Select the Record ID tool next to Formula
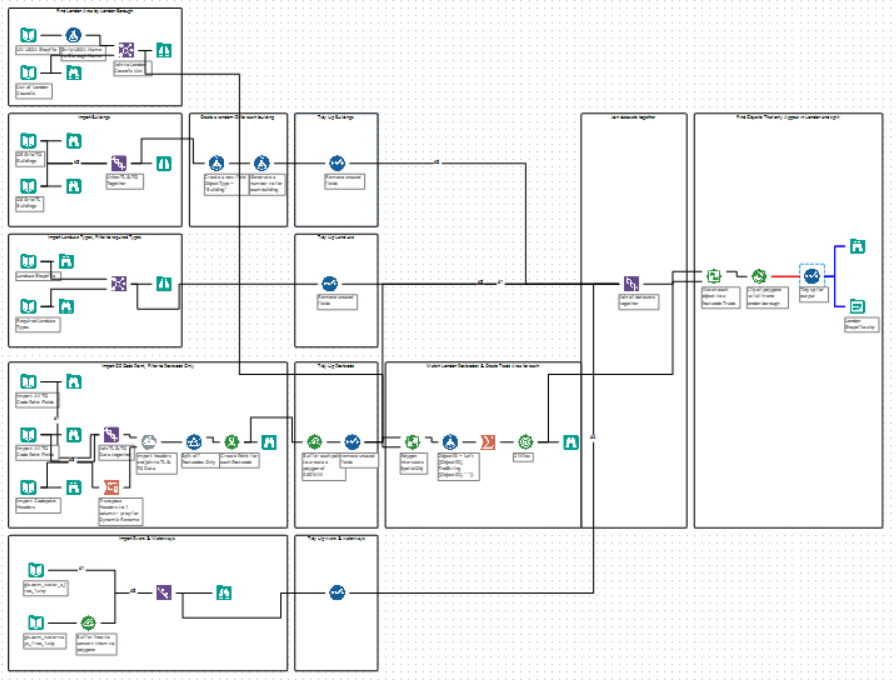Viewport: 896px width, 682px height. pyautogui.click(x=262, y=163)
